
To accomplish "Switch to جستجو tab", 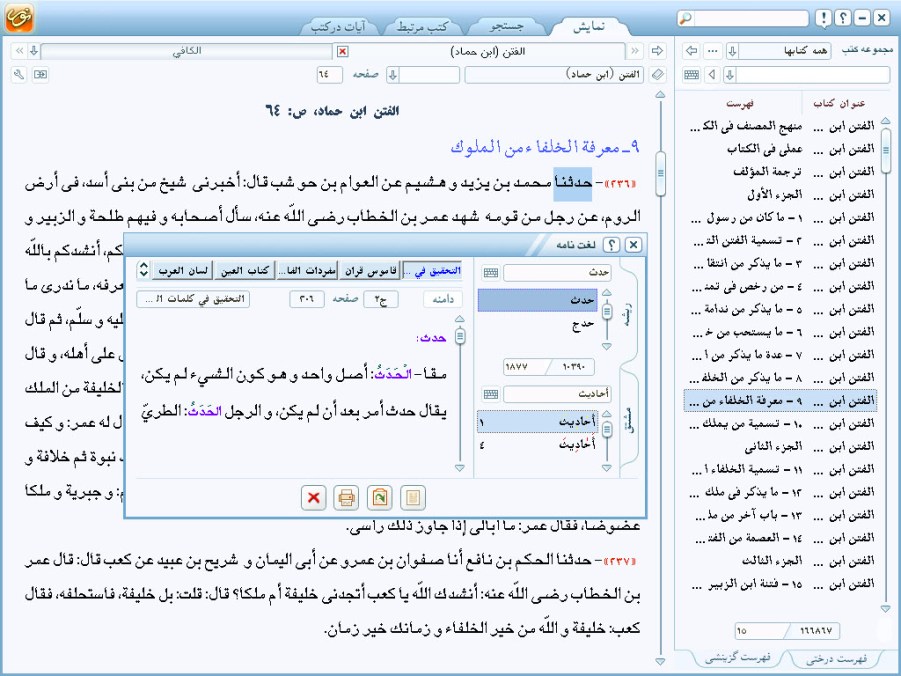I will (506, 26).
